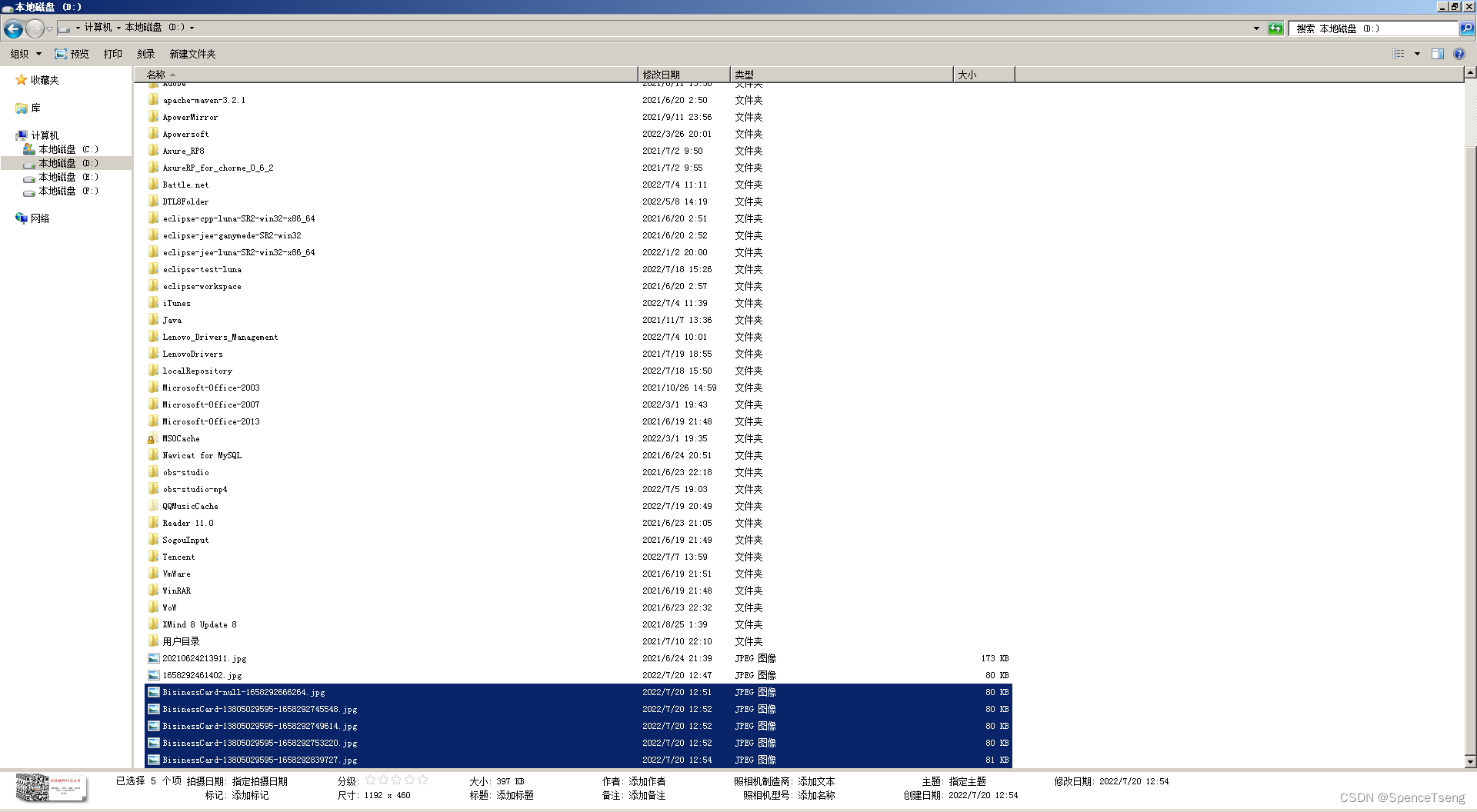The image size is (1477, 812).
Task: Sort files by the 类型 column header
Action: pyautogui.click(x=841, y=75)
